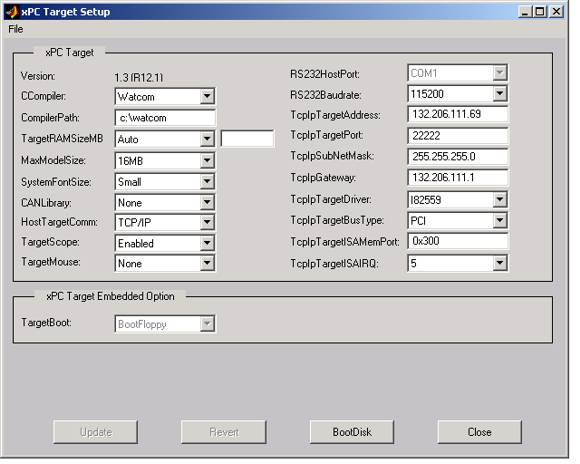Click the Close button at bottom
The image size is (580, 464).
[479, 432]
